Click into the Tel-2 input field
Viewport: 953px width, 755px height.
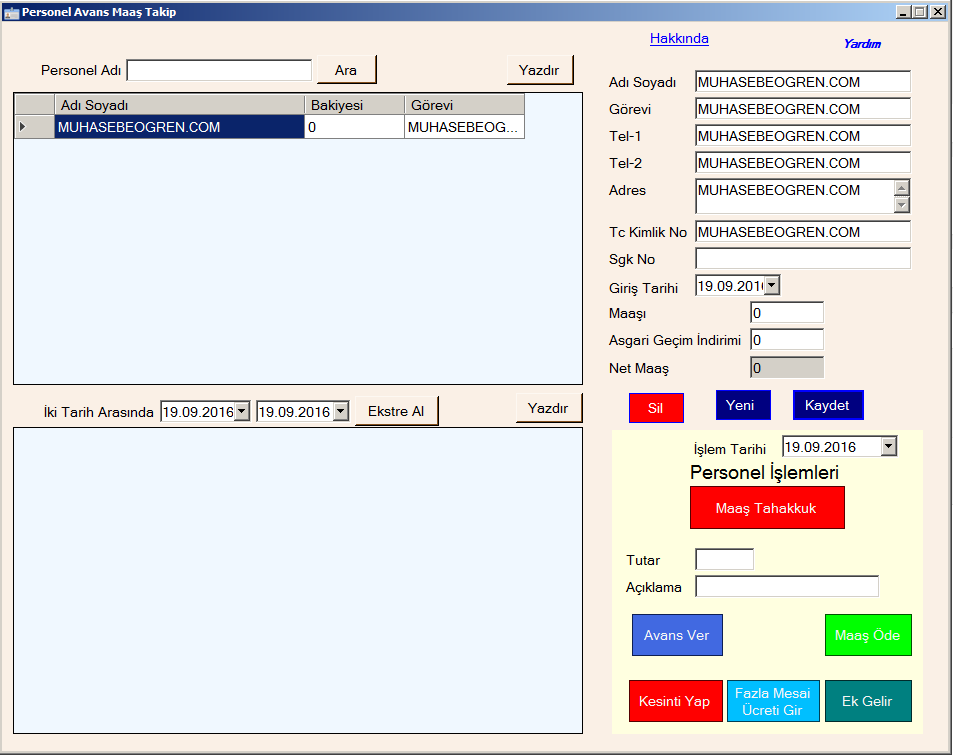[x=803, y=163]
